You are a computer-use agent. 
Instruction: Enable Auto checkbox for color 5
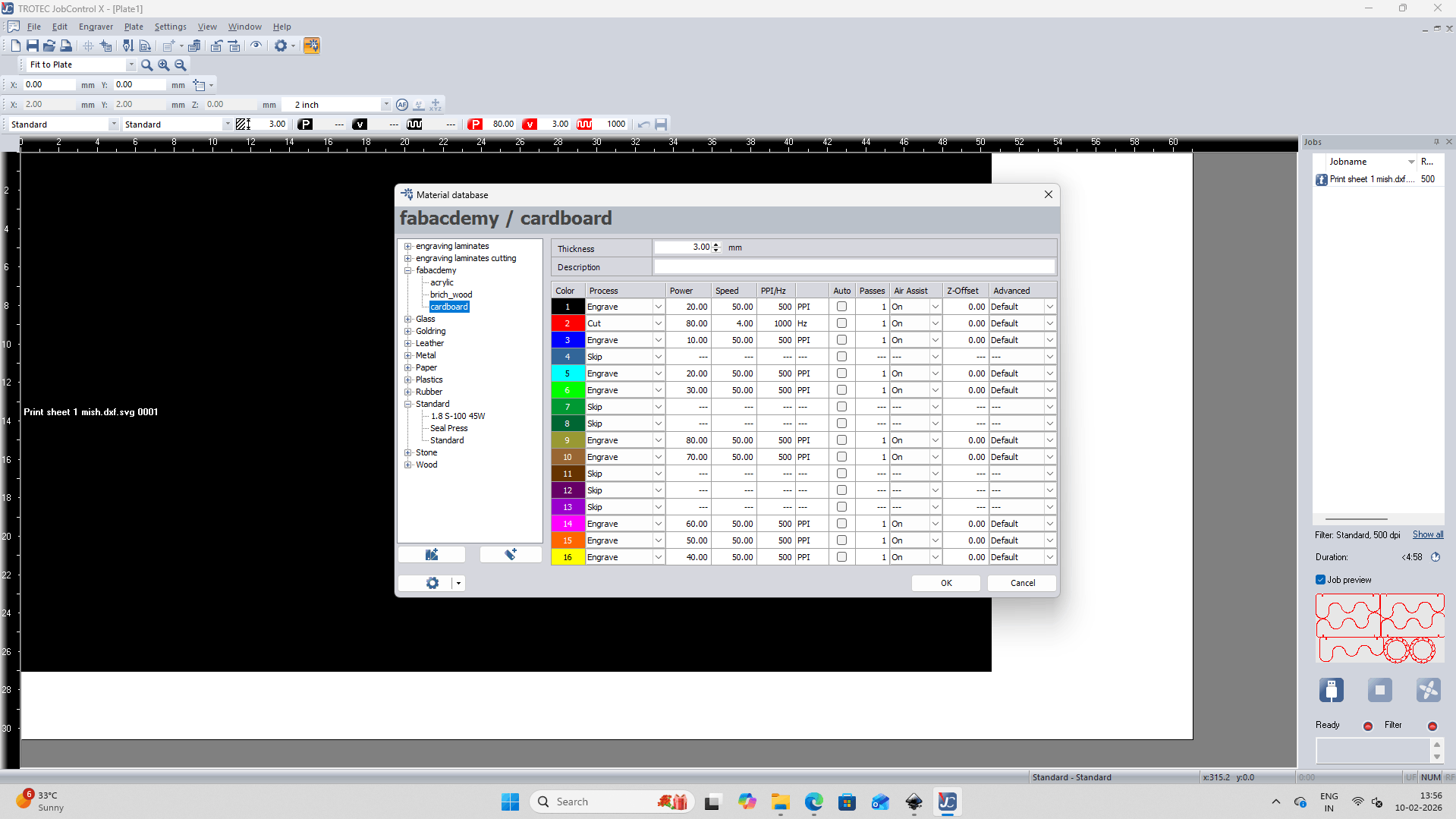(841, 373)
